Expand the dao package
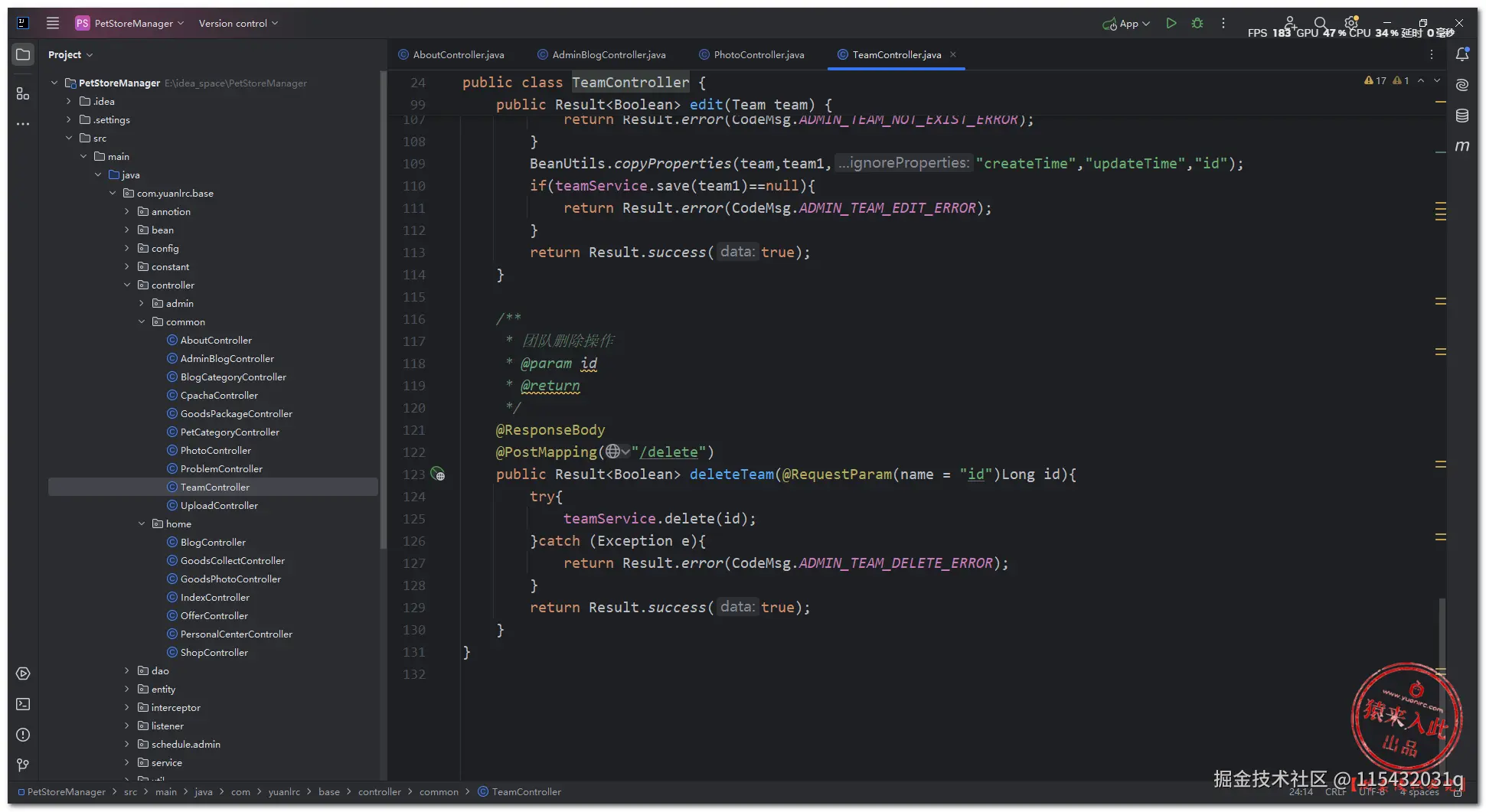The height and width of the screenshot is (812, 1486). point(127,670)
